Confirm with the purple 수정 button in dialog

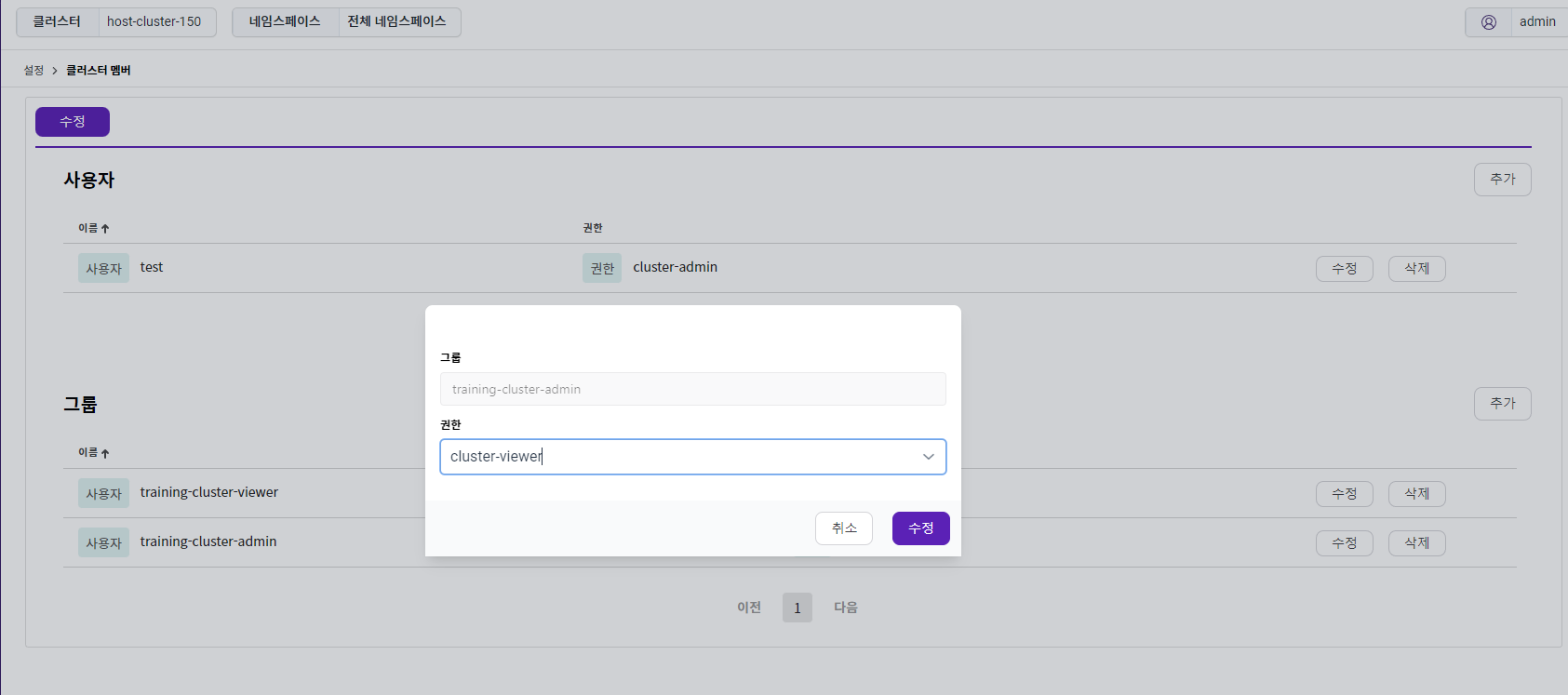click(920, 528)
